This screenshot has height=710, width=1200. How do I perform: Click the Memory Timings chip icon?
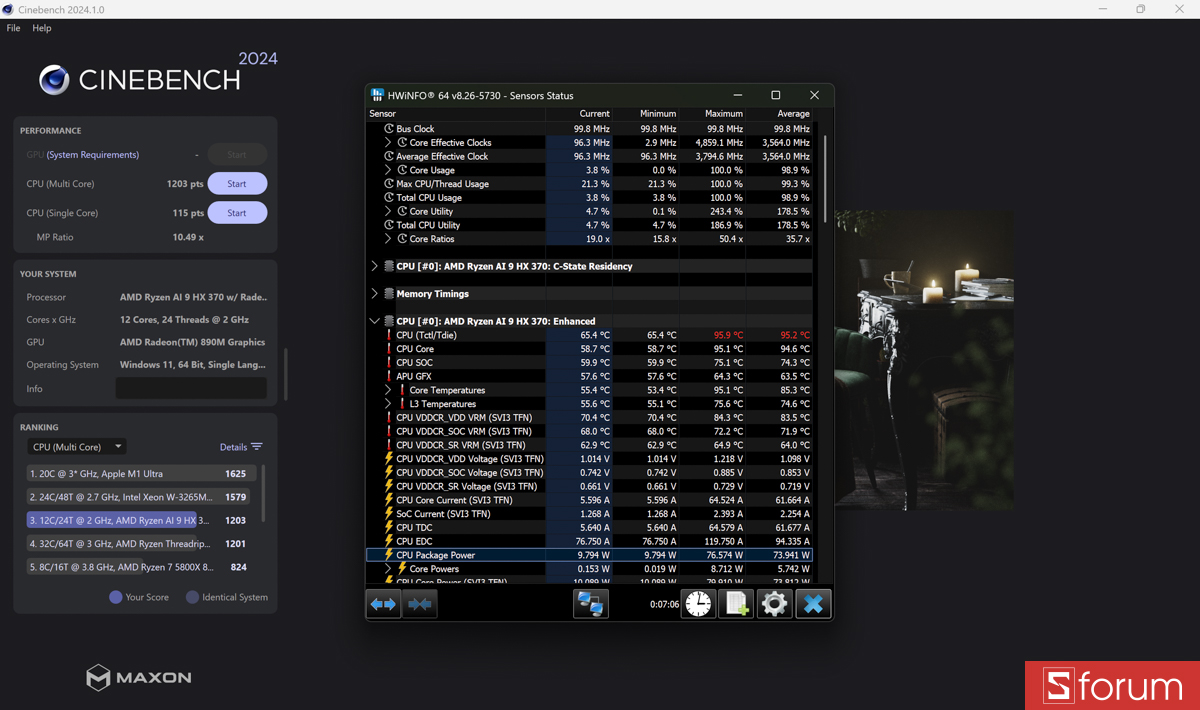tap(389, 294)
